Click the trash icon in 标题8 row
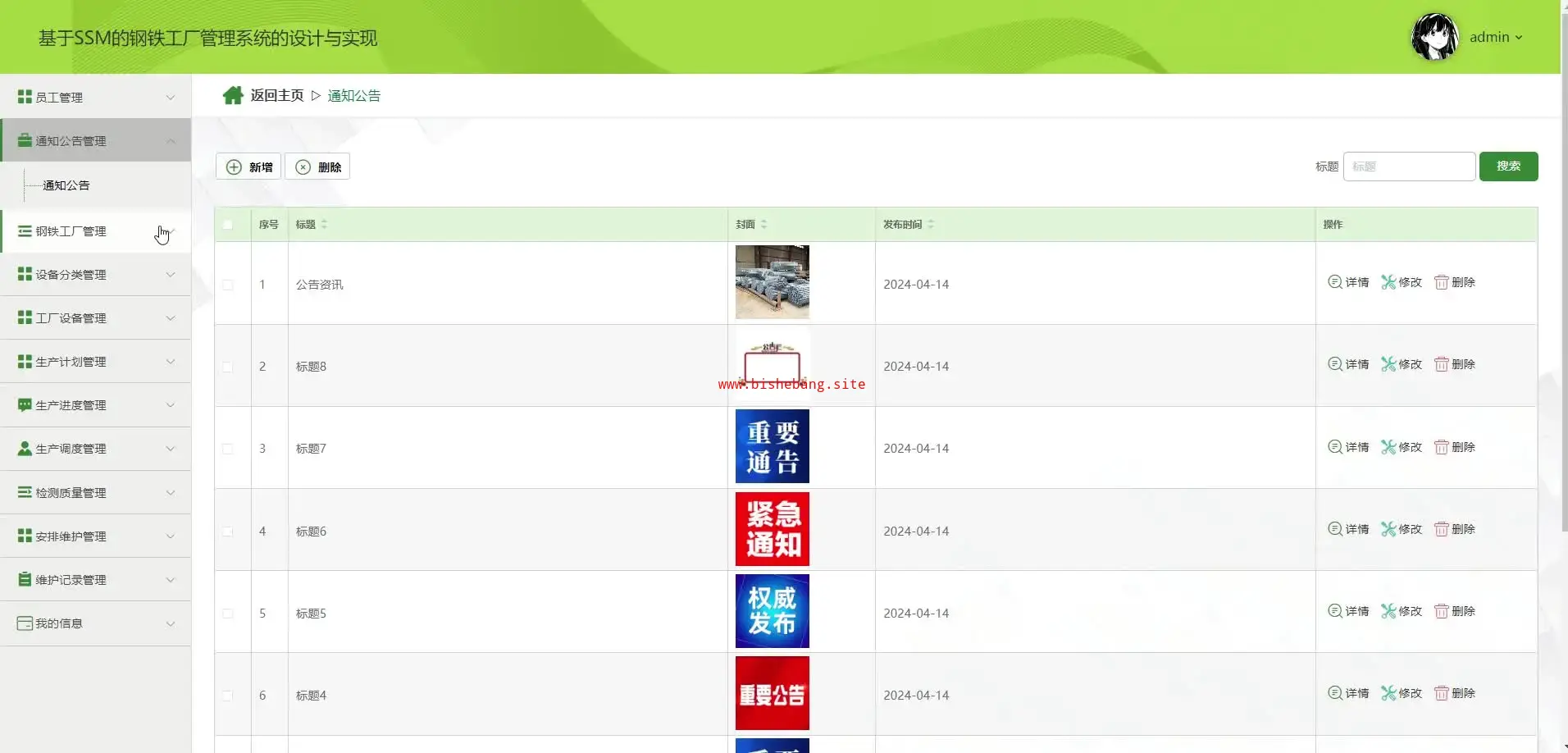Screen dimensions: 1568x753 tap(1441, 364)
